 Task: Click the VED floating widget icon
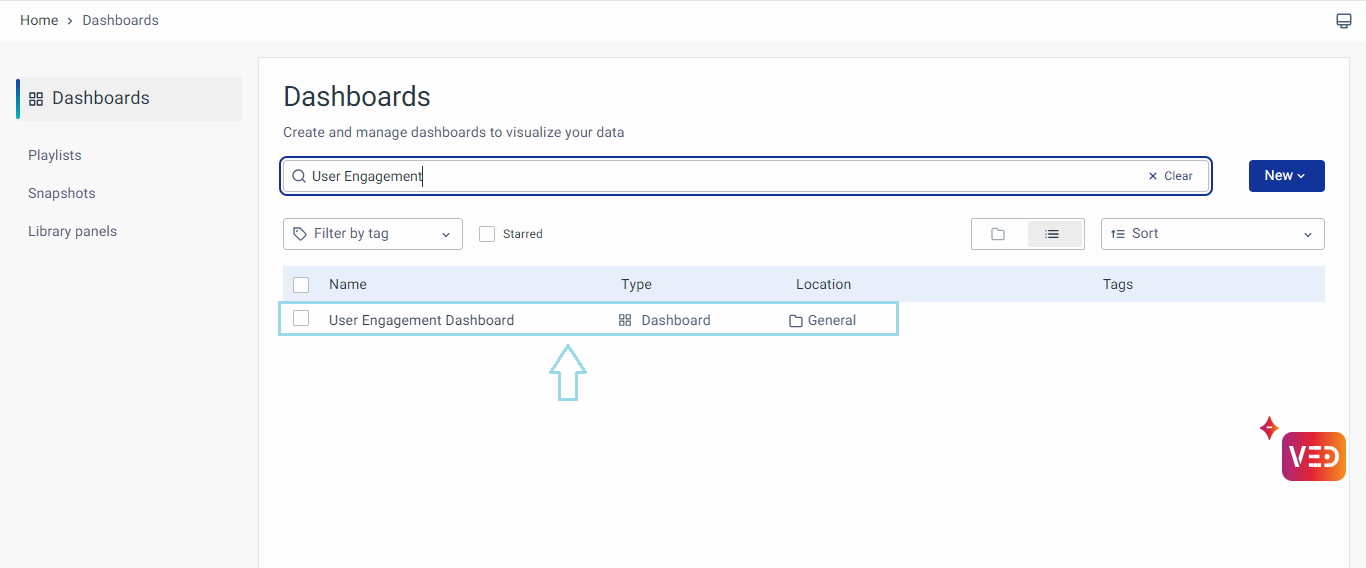coord(1313,457)
